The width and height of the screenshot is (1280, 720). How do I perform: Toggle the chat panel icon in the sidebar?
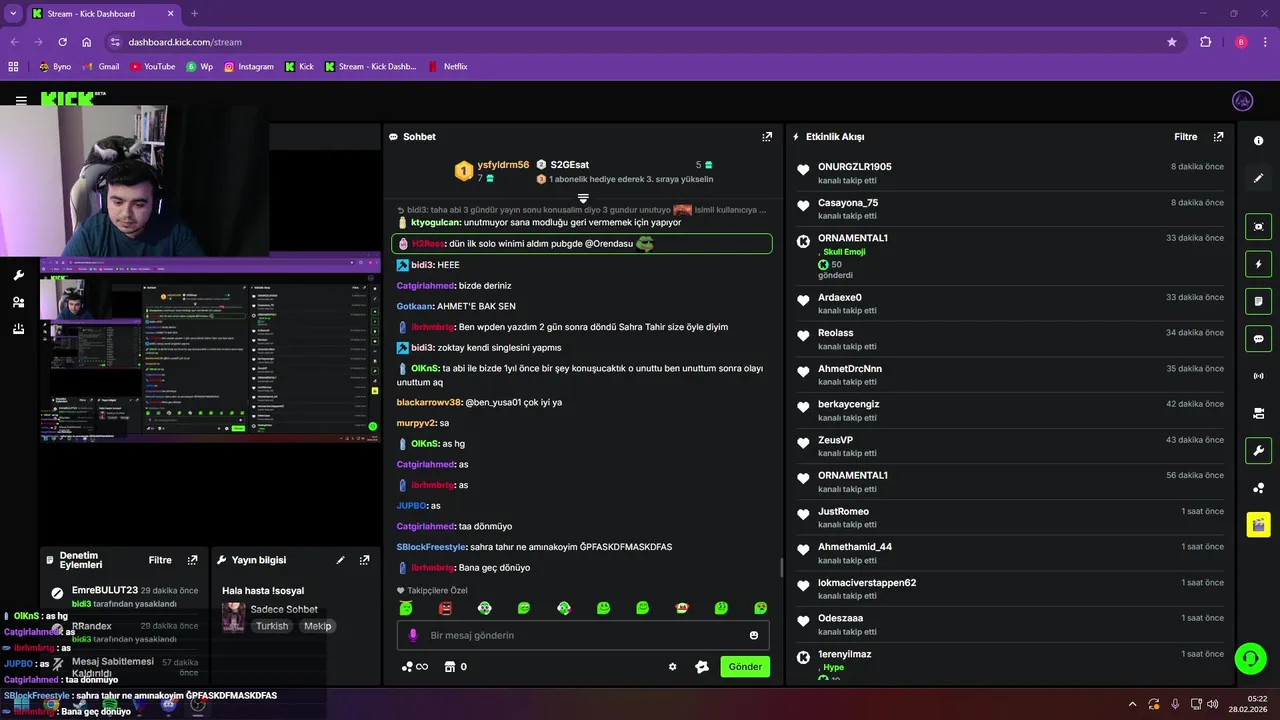coord(1258,338)
